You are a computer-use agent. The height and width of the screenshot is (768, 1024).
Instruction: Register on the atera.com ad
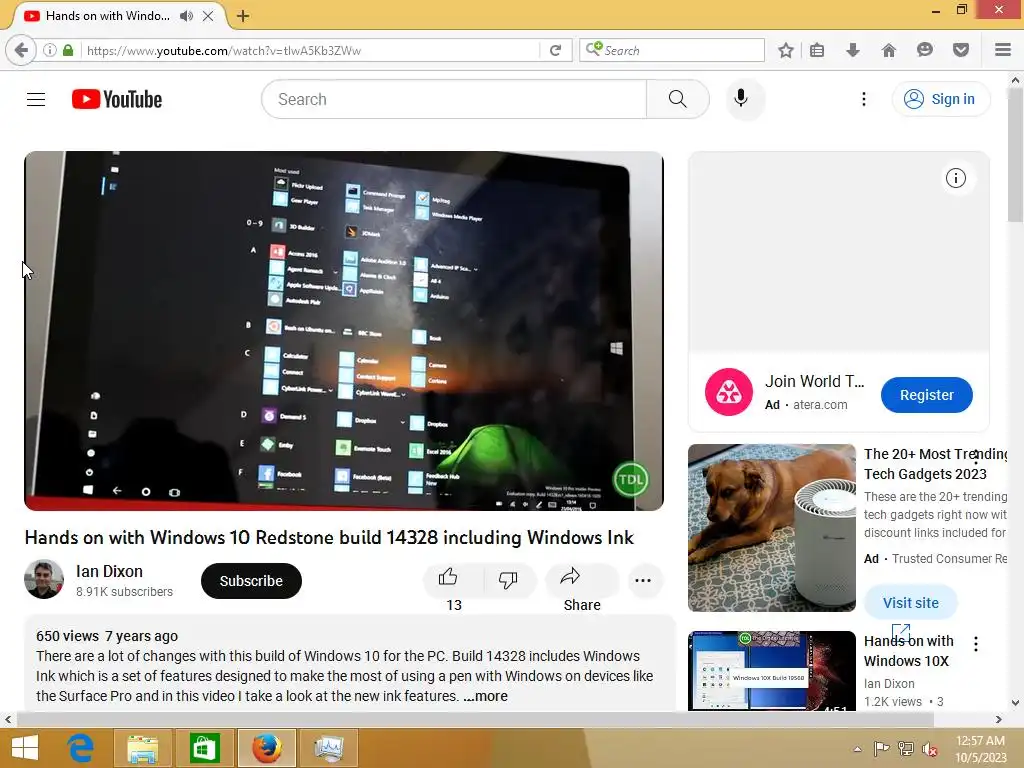tap(927, 395)
